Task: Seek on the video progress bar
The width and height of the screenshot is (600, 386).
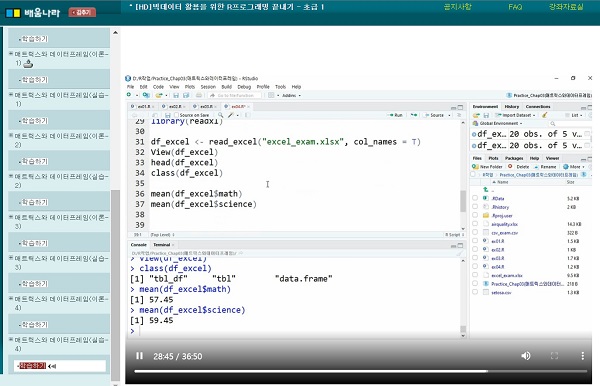Action: [x=360, y=371]
